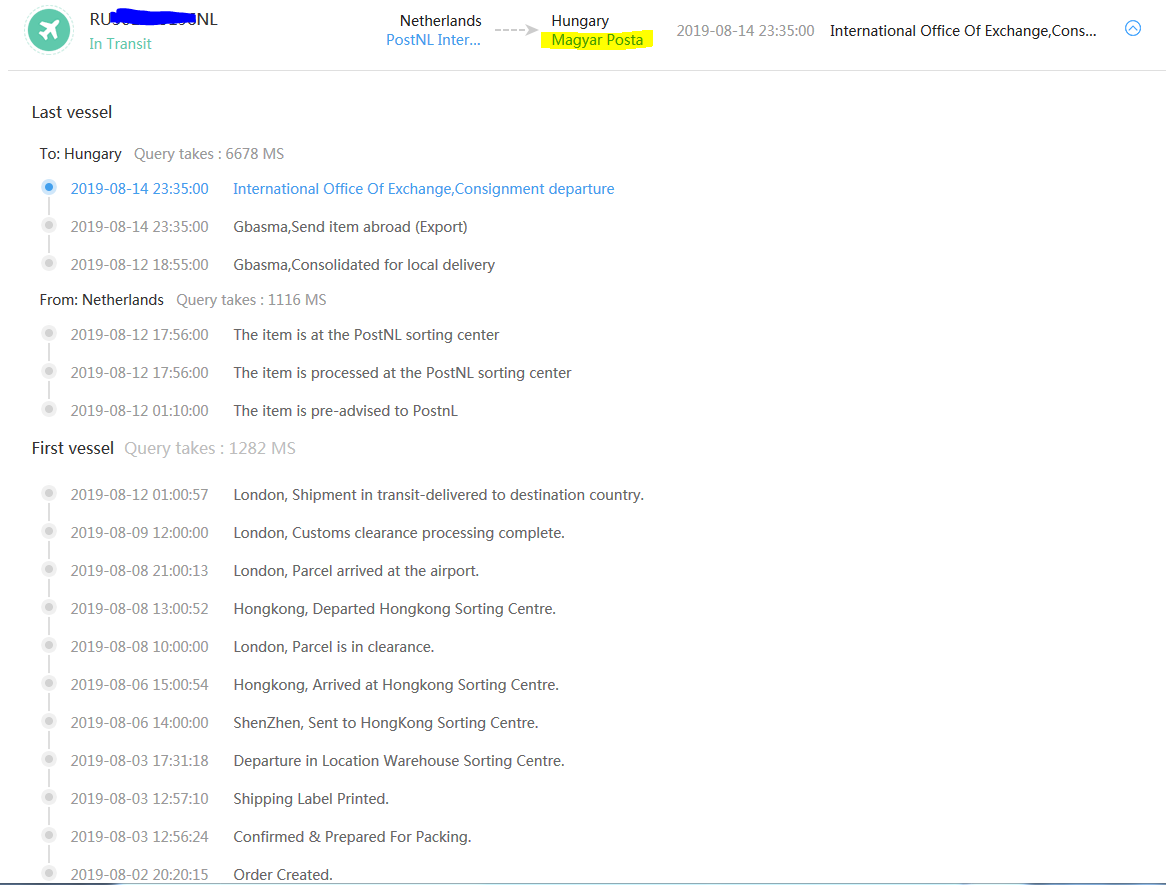Select Hongkong, Departed Hongkong Sorting Centre row
The image size is (1166, 885).
point(394,608)
